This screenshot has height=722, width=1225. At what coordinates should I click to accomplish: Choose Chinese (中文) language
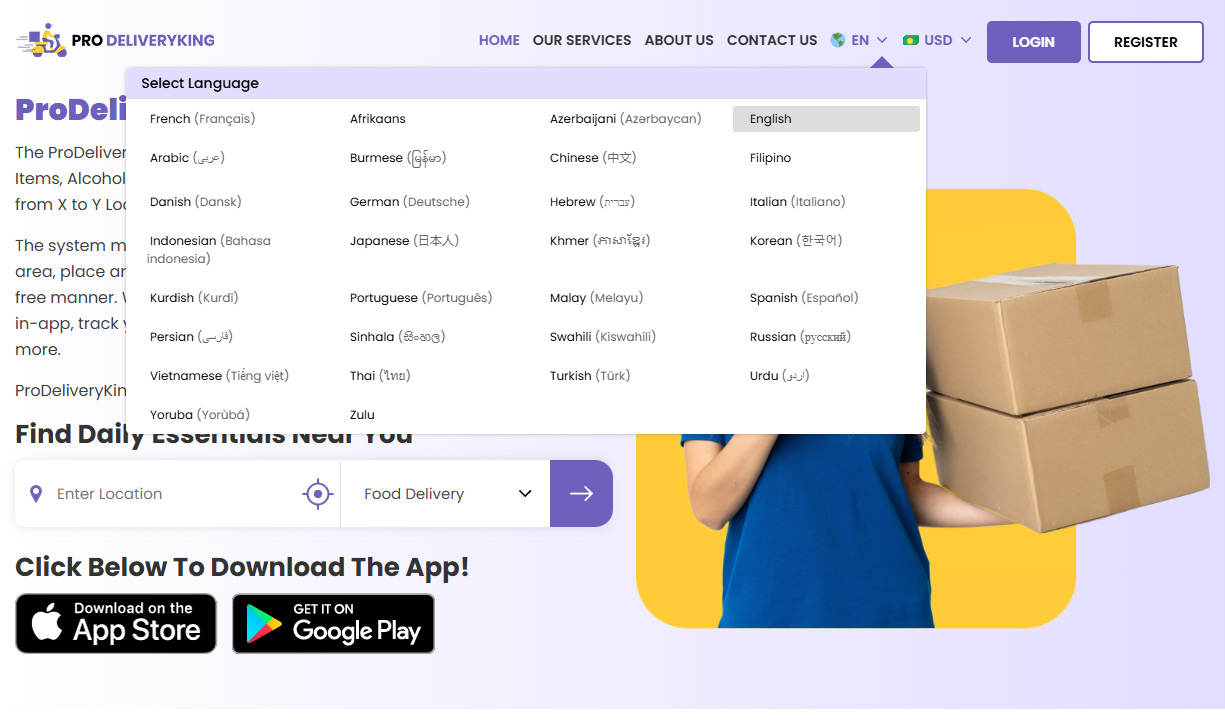[593, 158]
